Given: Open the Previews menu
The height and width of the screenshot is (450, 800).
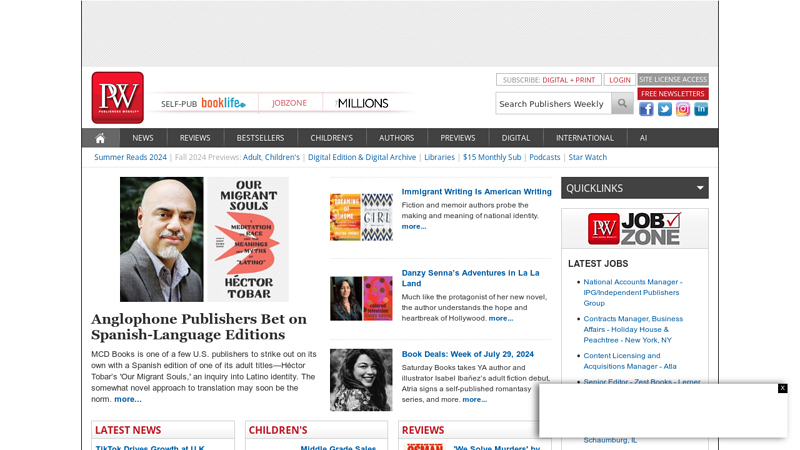Looking at the screenshot, I should pyautogui.click(x=458, y=138).
